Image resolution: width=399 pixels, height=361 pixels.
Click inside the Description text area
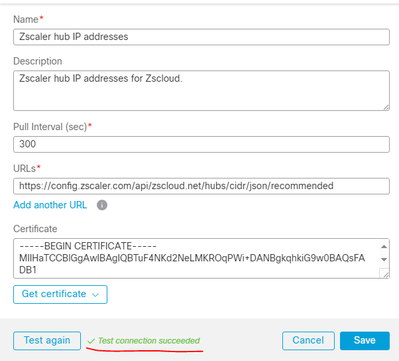pos(201,90)
